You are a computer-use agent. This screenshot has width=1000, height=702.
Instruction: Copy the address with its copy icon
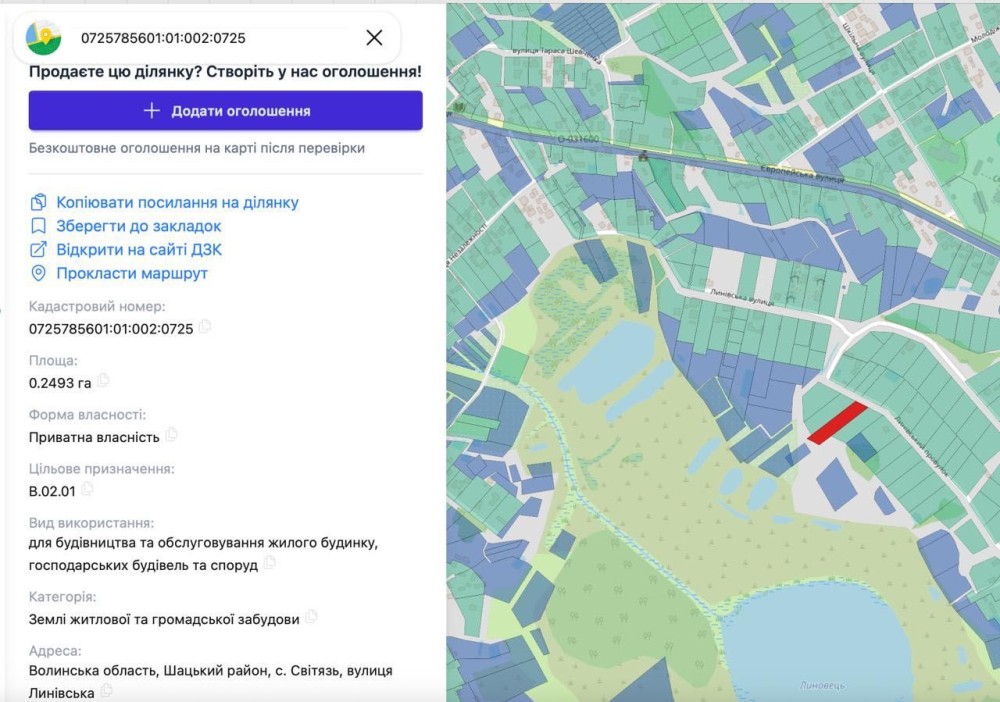107,691
